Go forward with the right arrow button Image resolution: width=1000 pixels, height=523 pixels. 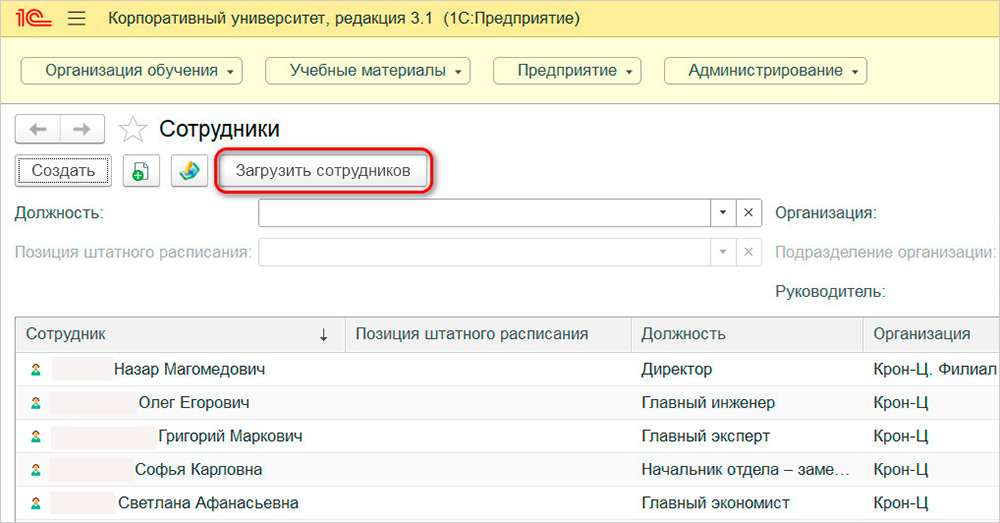82,129
